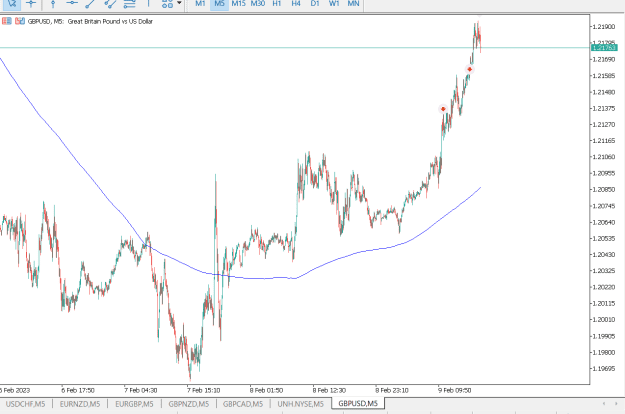625x414 pixels.
Task: Click price scale label 1.21270
Action: click(604, 125)
